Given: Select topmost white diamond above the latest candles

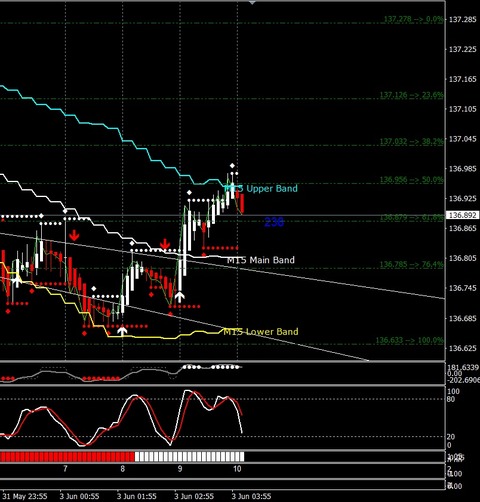Looking at the screenshot, I should pyautogui.click(x=232, y=166).
